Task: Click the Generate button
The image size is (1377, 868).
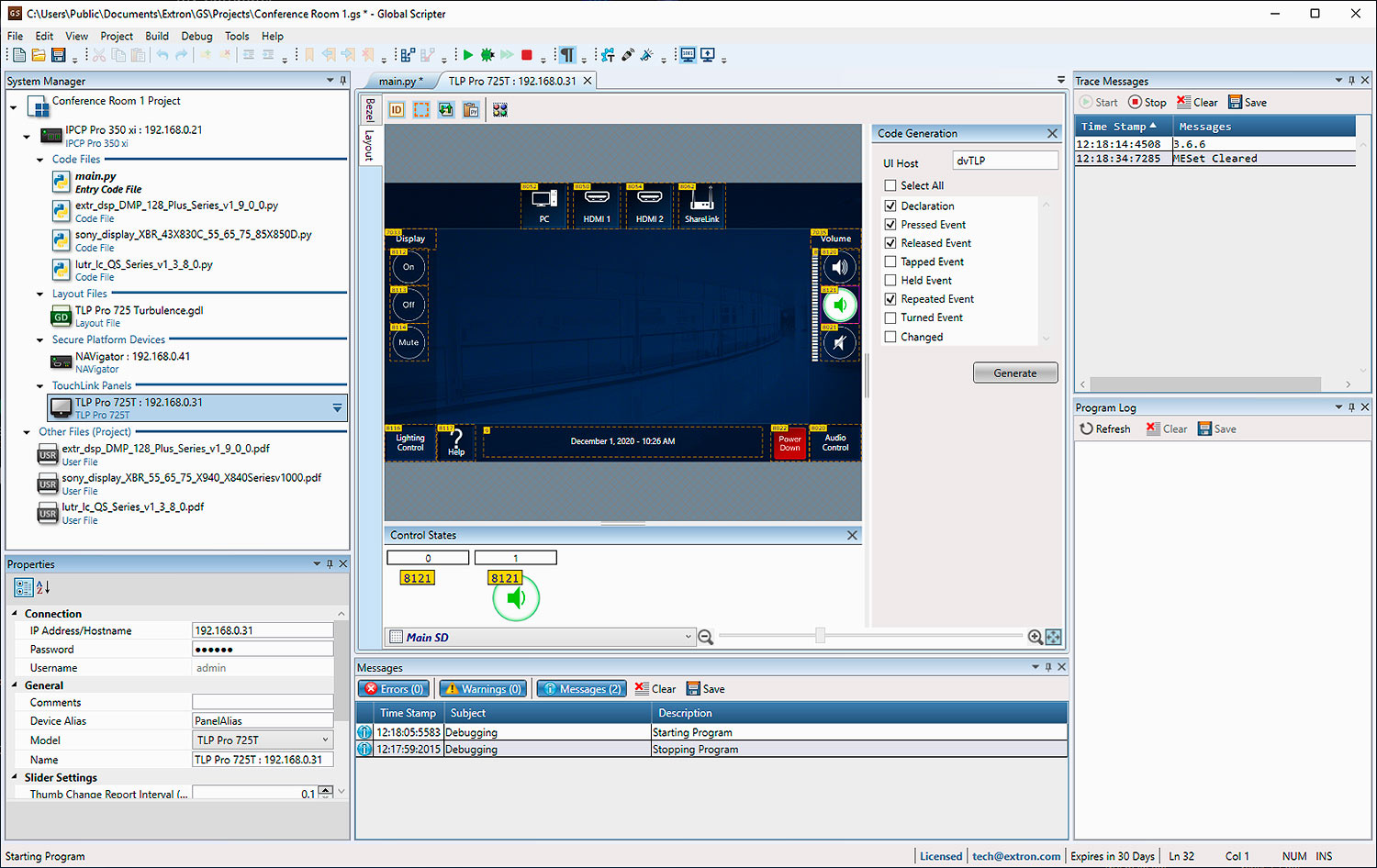Action: click(x=1015, y=373)
